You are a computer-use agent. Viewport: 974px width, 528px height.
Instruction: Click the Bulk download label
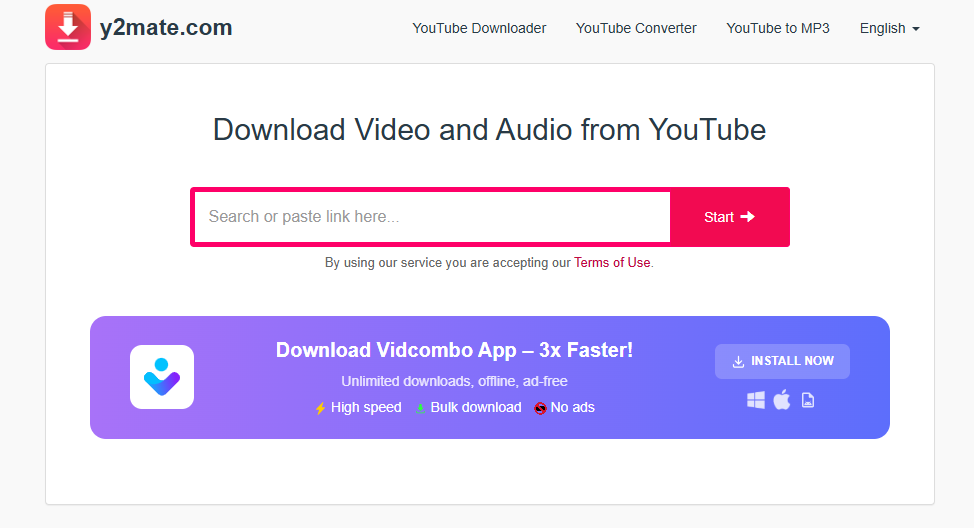click(x=476, y=407)
